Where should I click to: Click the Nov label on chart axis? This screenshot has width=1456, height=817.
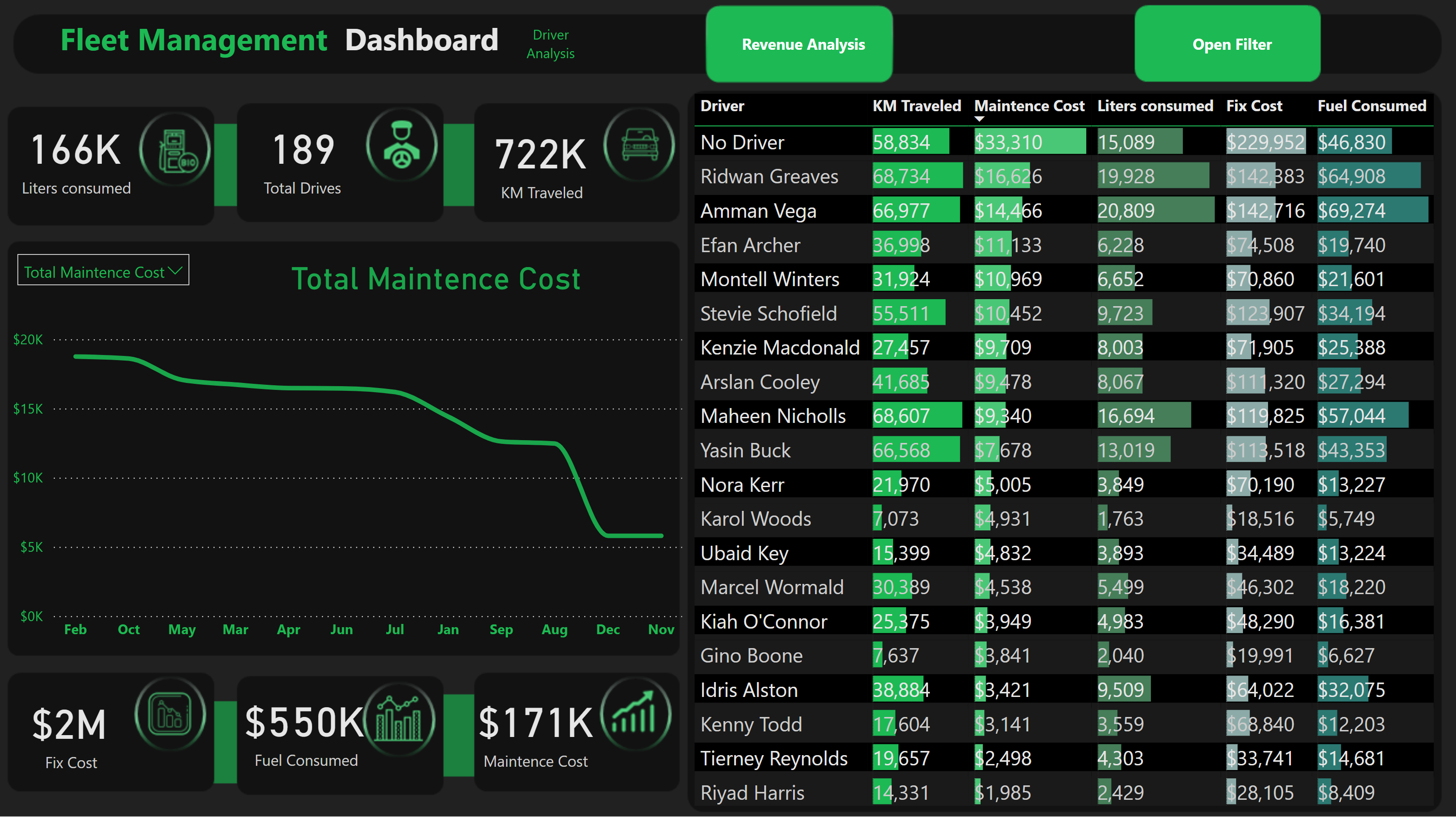[x=661, y=629]
